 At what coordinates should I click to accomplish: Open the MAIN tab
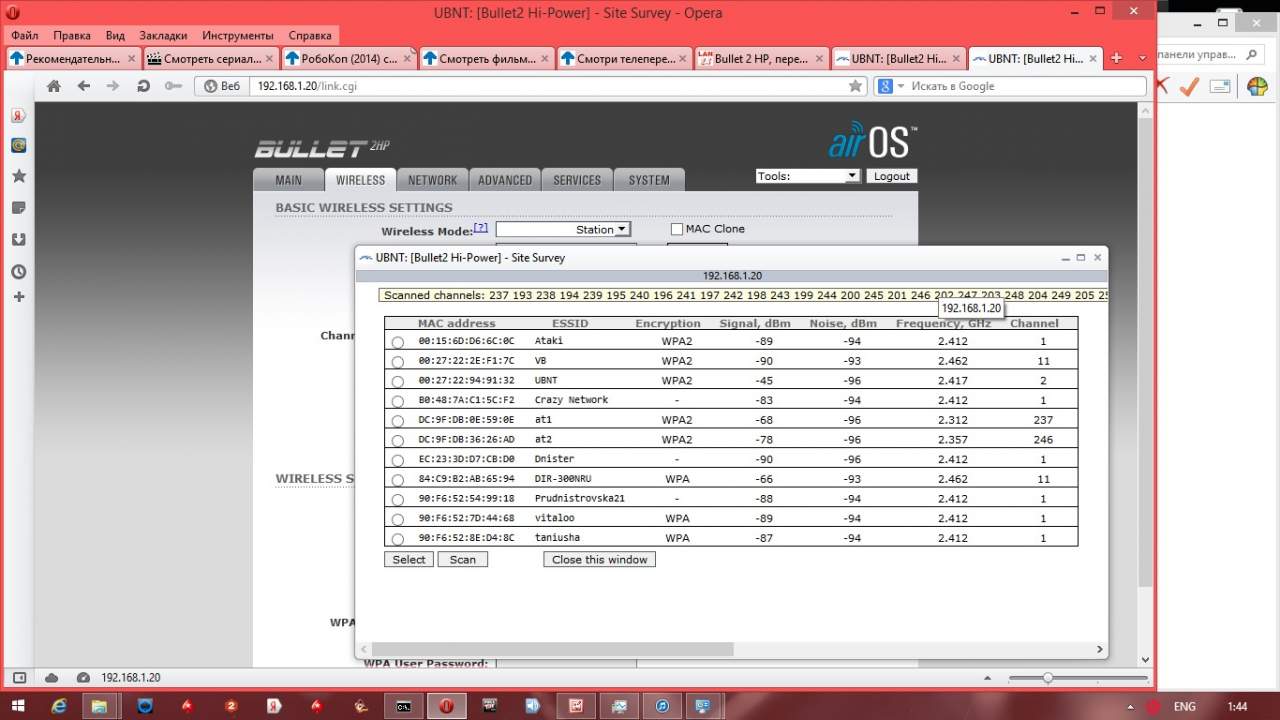pyautogui.click(x=288, y=180)
